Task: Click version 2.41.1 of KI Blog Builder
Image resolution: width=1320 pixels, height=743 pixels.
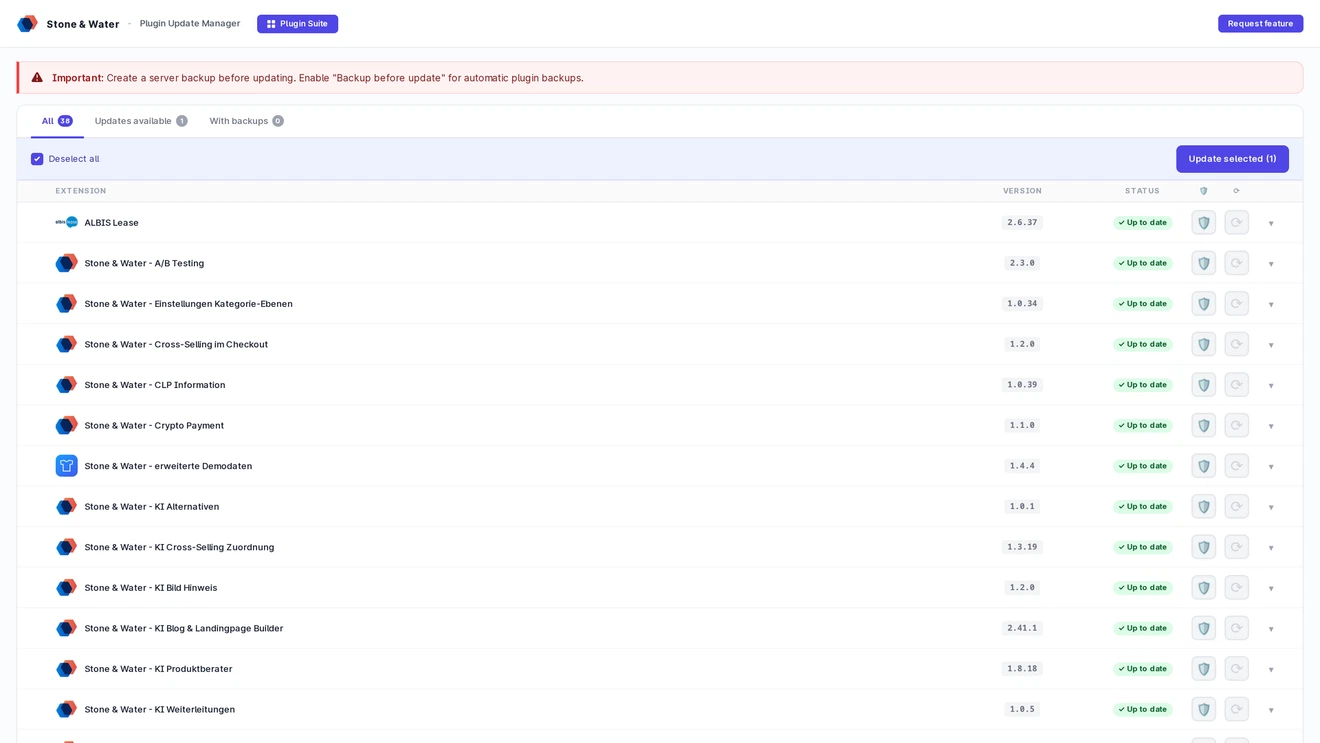Action: [x=1022, y=628]
